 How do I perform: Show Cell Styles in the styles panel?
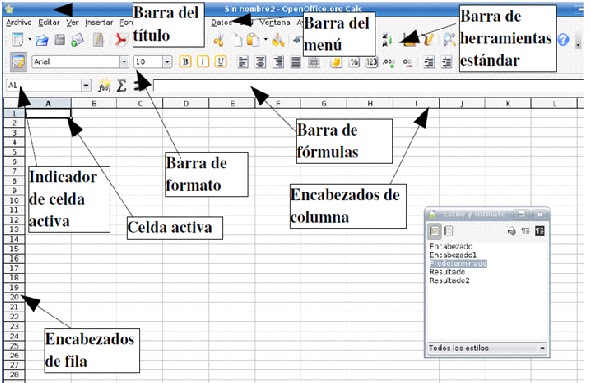tap(434, 231)
